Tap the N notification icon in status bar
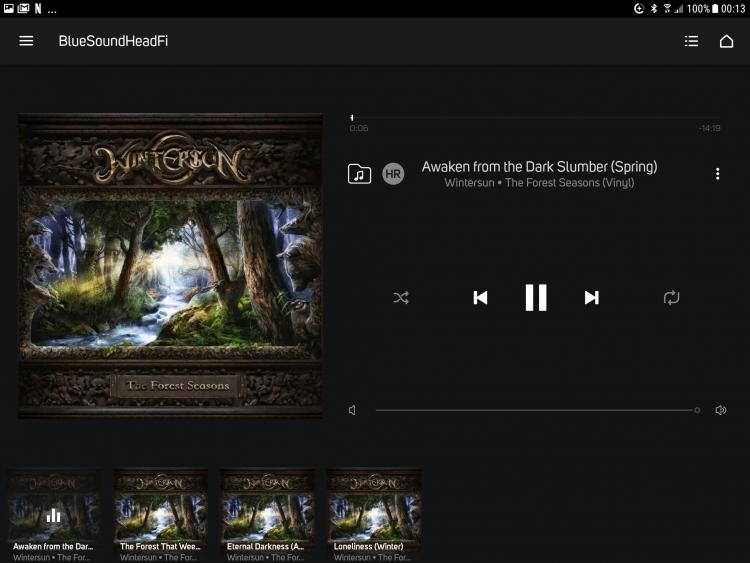 pos(38,9)
